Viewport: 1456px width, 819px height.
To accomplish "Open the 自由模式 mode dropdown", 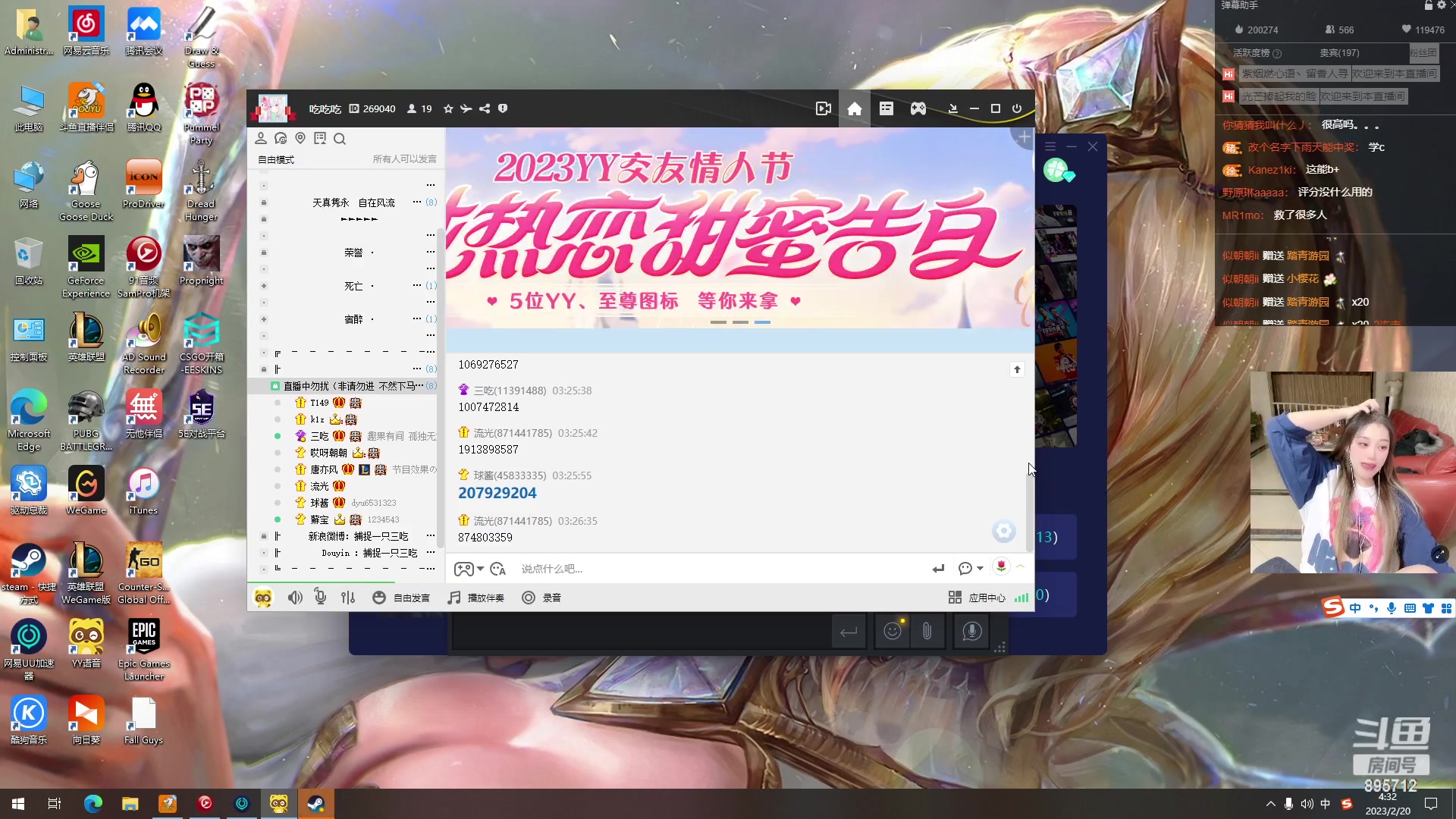I will pyautogui.click(x=275, y=159).
